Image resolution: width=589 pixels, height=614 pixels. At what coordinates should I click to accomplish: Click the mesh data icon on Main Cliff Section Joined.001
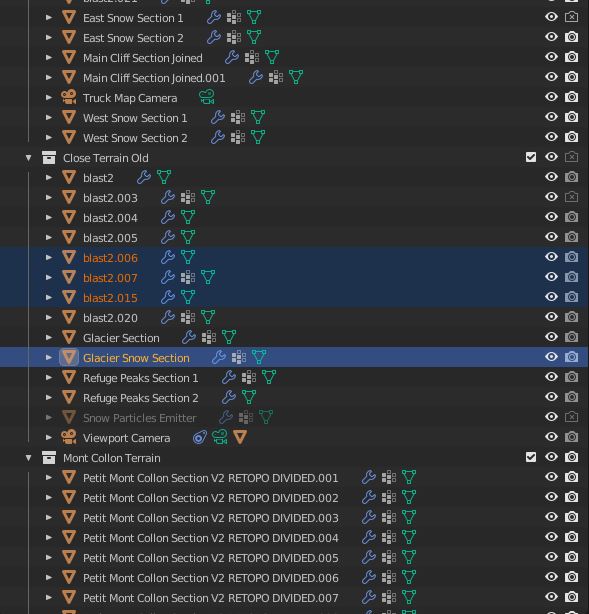point(296,78)
